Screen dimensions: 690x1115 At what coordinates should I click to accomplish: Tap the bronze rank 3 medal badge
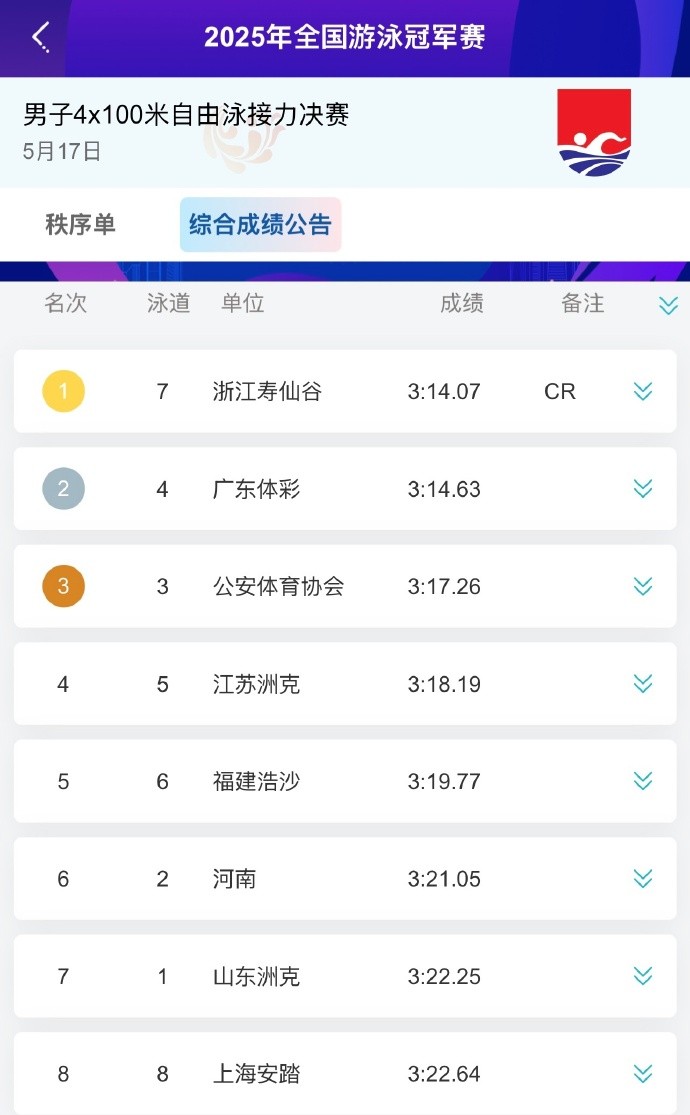coord(63,586)
